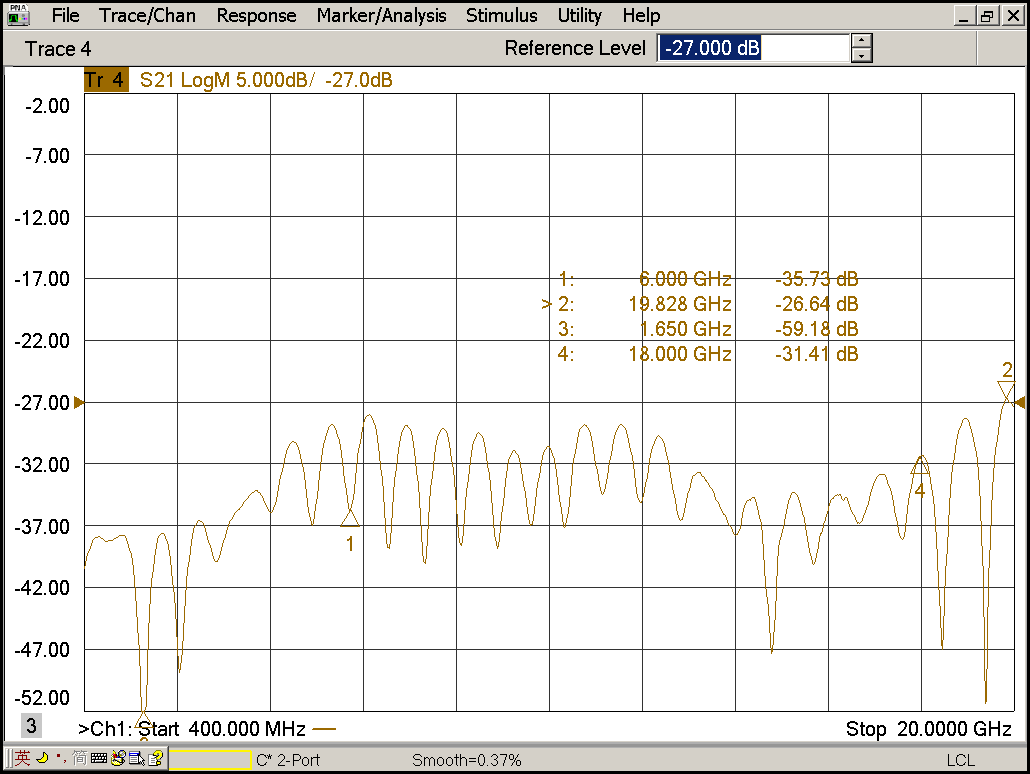Click the Reference Level value field

[753, 48]
